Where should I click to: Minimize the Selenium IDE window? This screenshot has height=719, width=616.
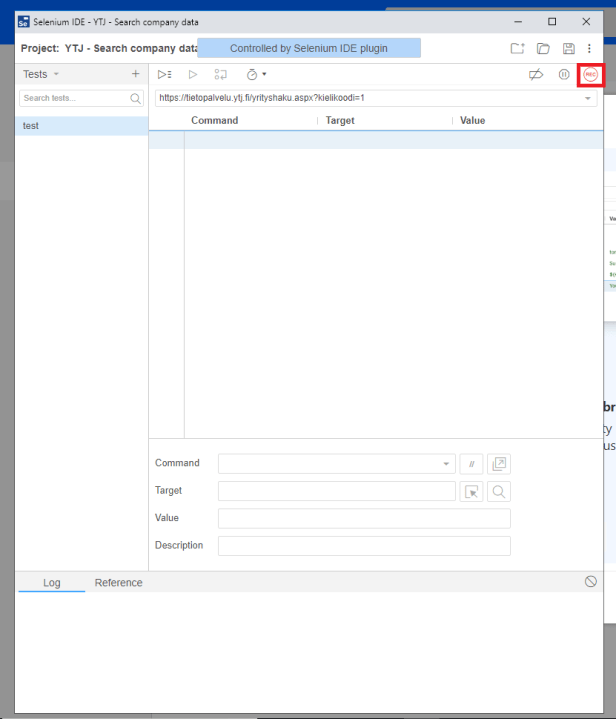click(518, 22)
